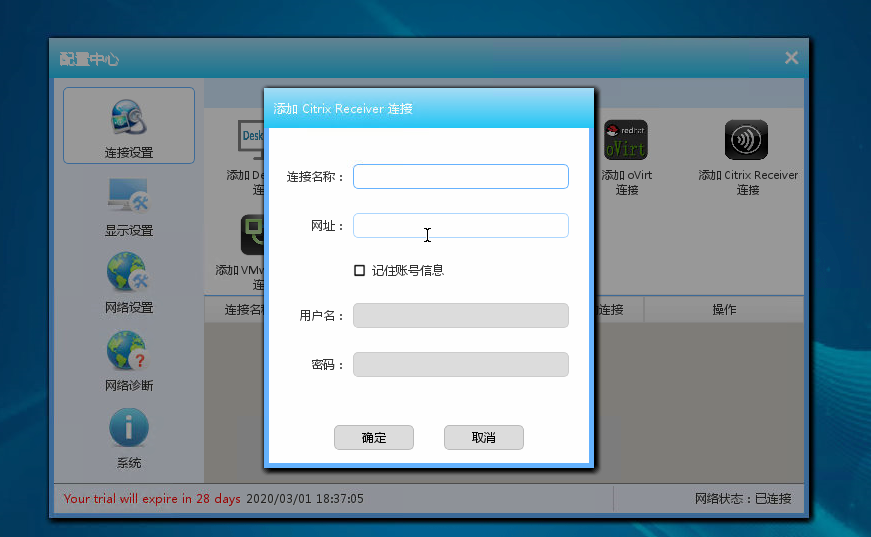871x537 pixels.
Task: Click the partially hidden VMware connection icon
Action: tap(251, 236)
